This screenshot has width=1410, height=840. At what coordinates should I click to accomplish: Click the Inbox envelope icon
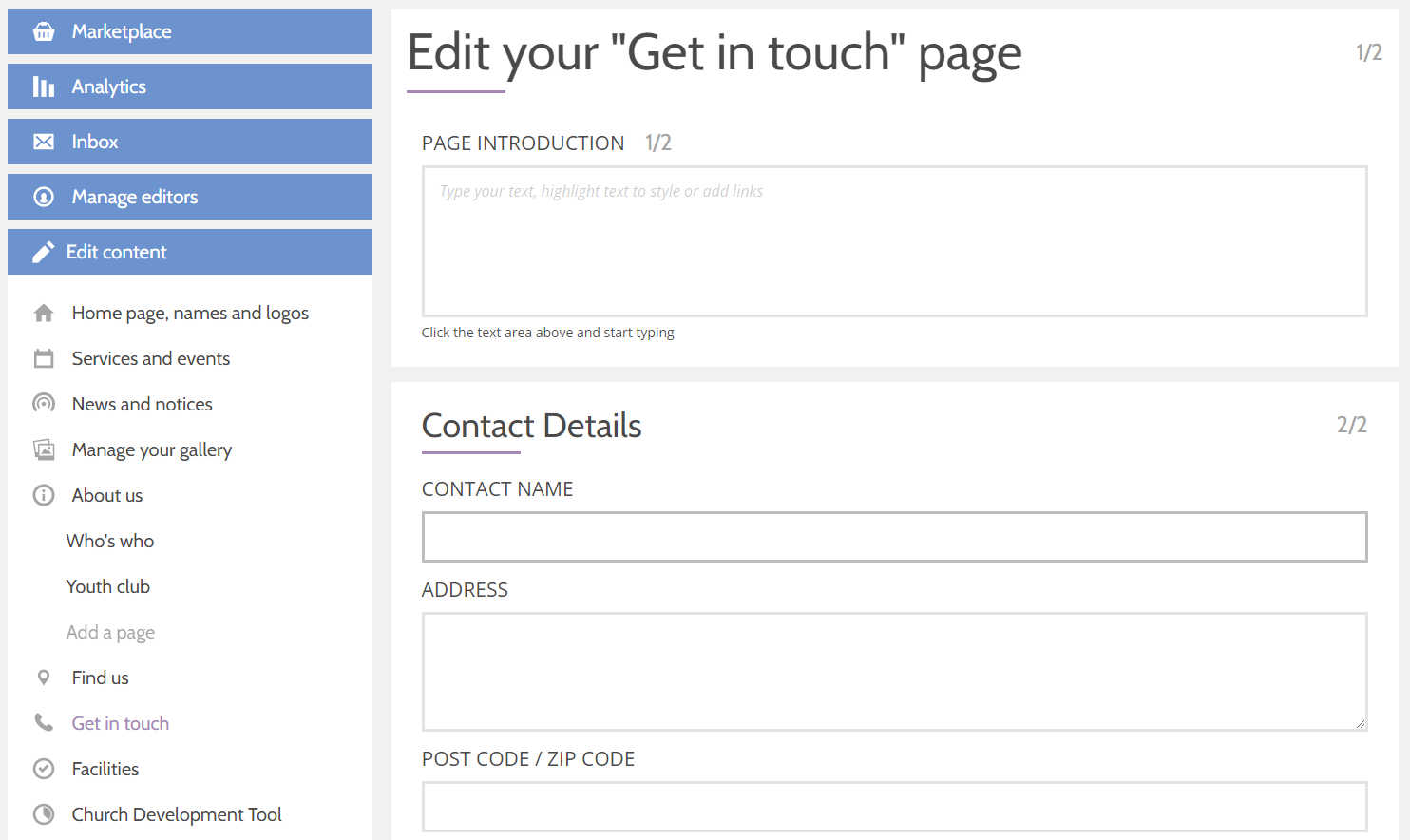44,142
